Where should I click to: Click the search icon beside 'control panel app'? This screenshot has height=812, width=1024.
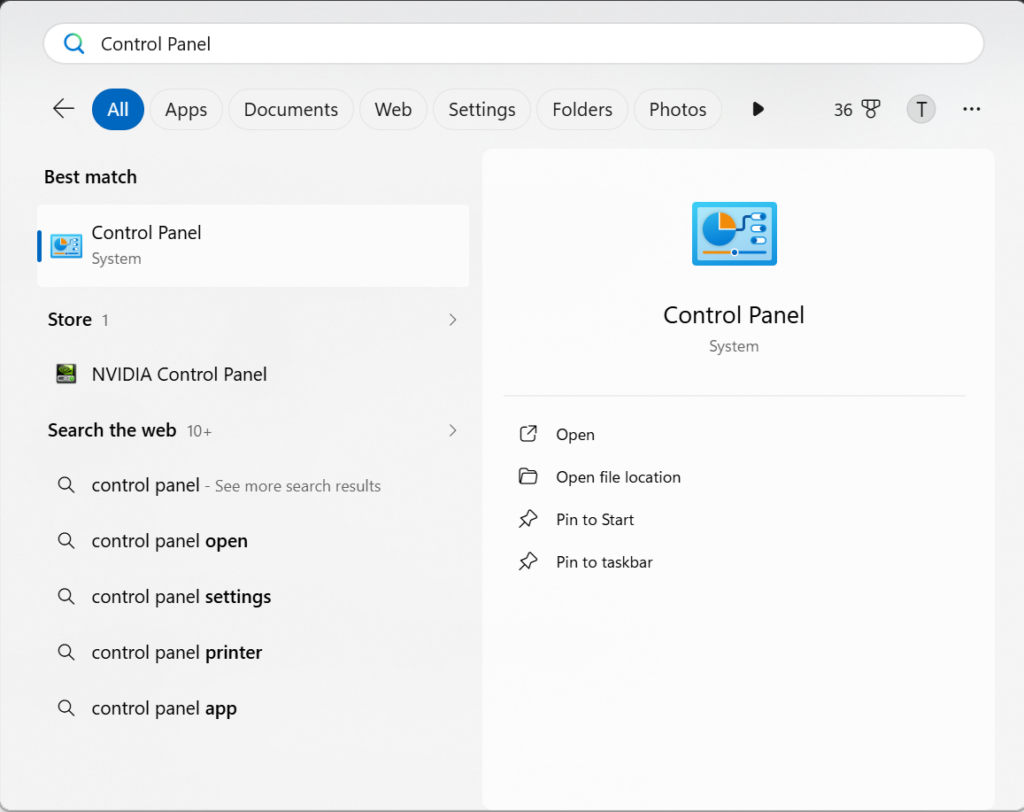(66, 707)
